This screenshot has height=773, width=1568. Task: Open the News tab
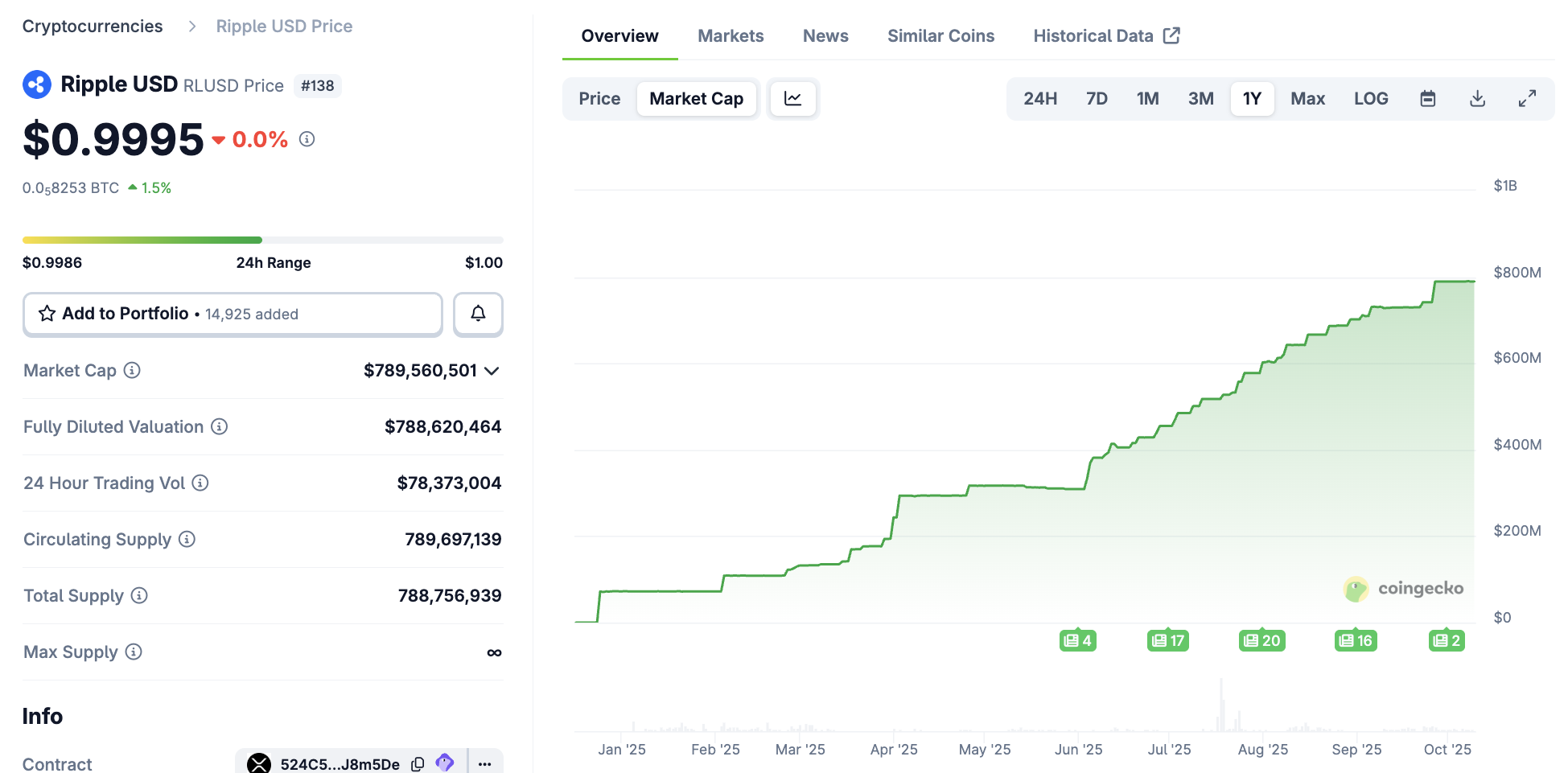pos(825,35)
